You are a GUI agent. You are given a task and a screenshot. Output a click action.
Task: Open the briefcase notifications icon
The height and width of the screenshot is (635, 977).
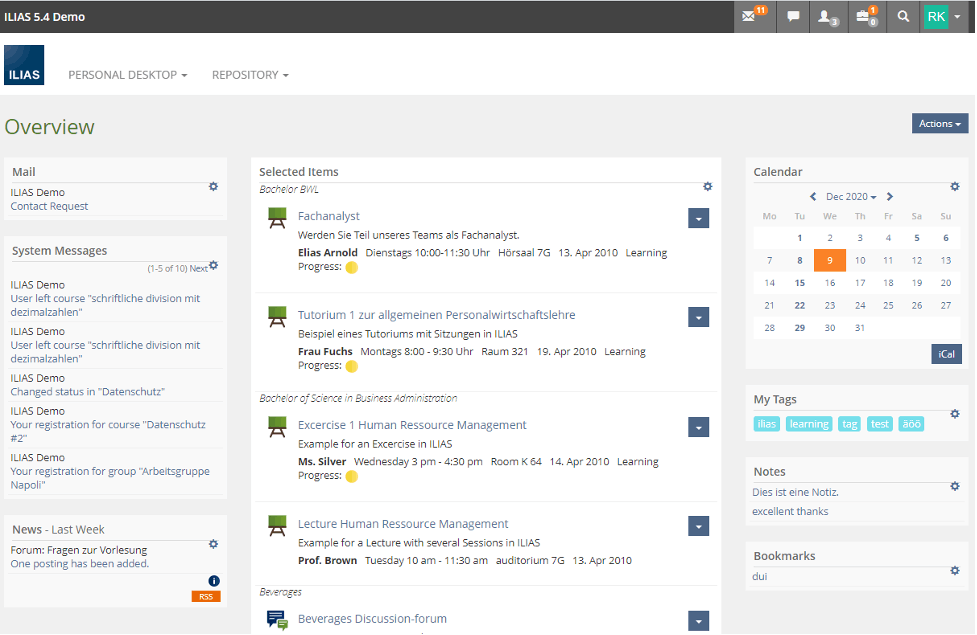[x=866, y=16]
